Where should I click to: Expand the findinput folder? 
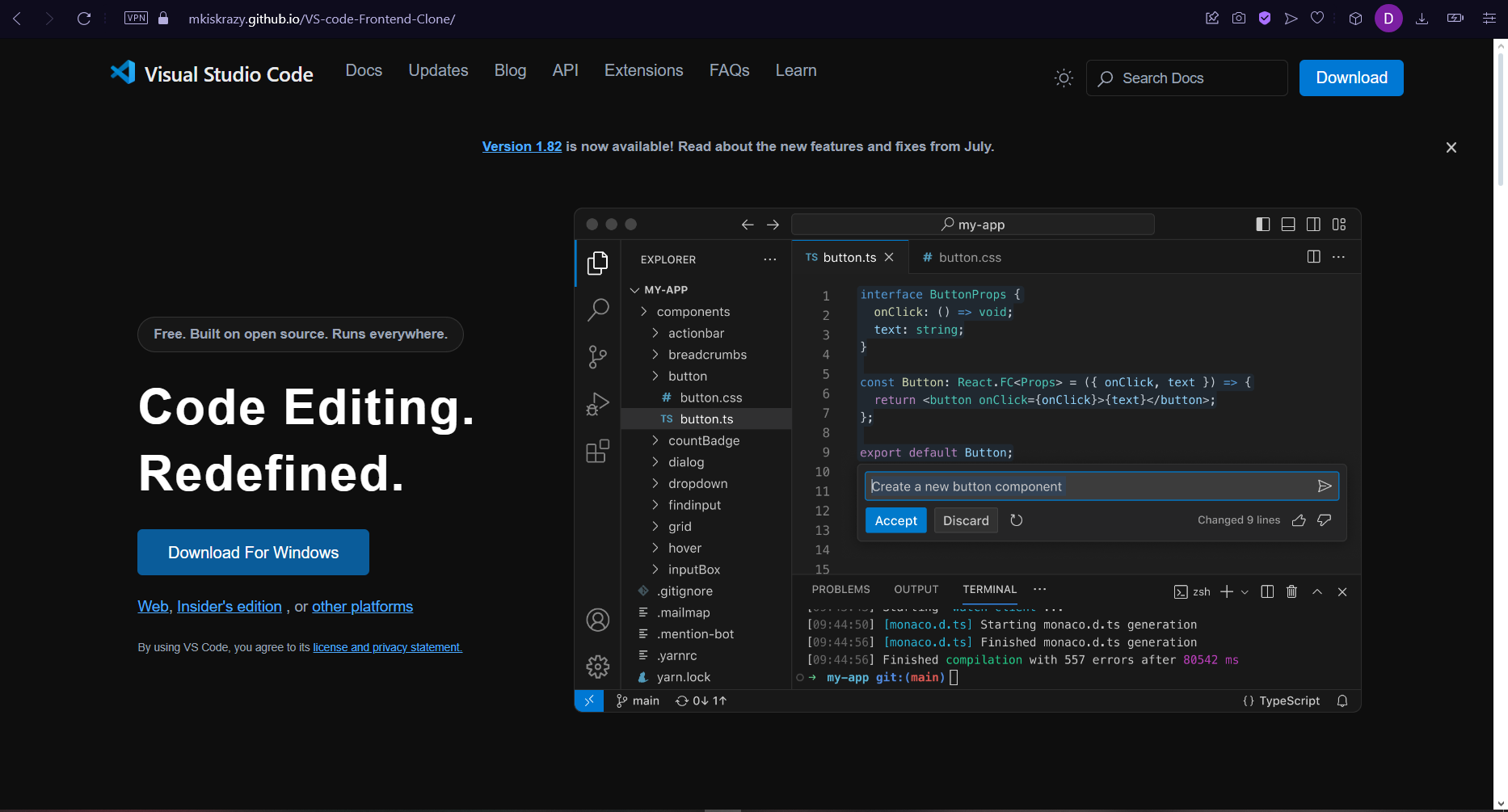coord(655,505)
